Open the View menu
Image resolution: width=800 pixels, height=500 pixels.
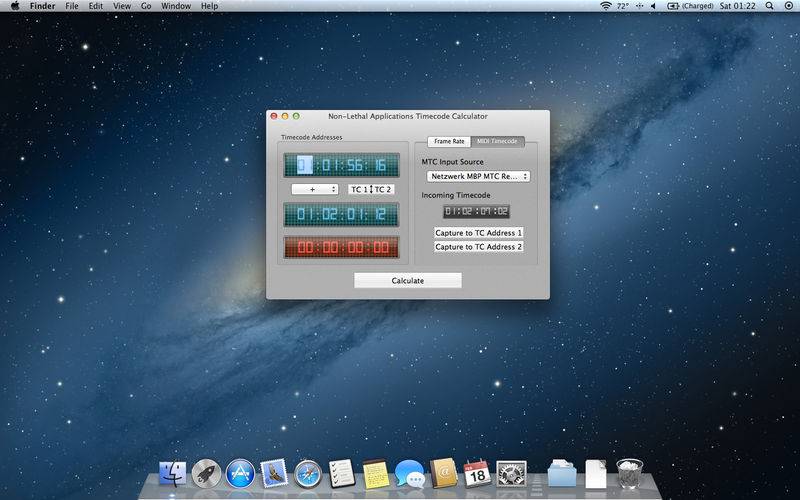point(122,6)
